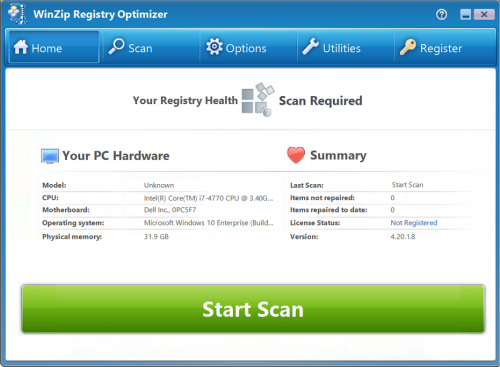The image size is (500, 367).
Task: Click the gear icon for Options
Action: coord(214,47)
